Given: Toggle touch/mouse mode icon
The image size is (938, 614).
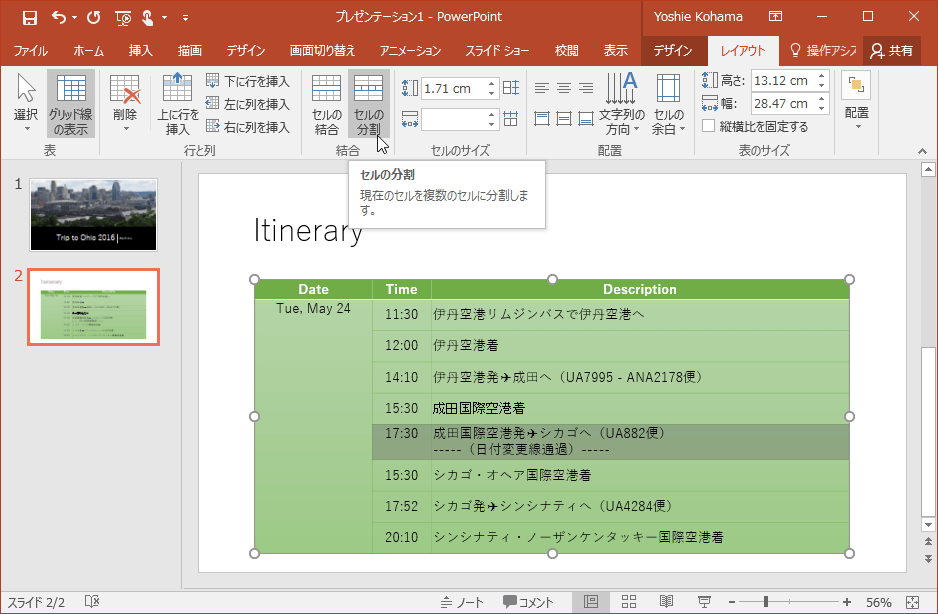Looking at the screenshot, I should pyautogui.click(x=147, y=18).
